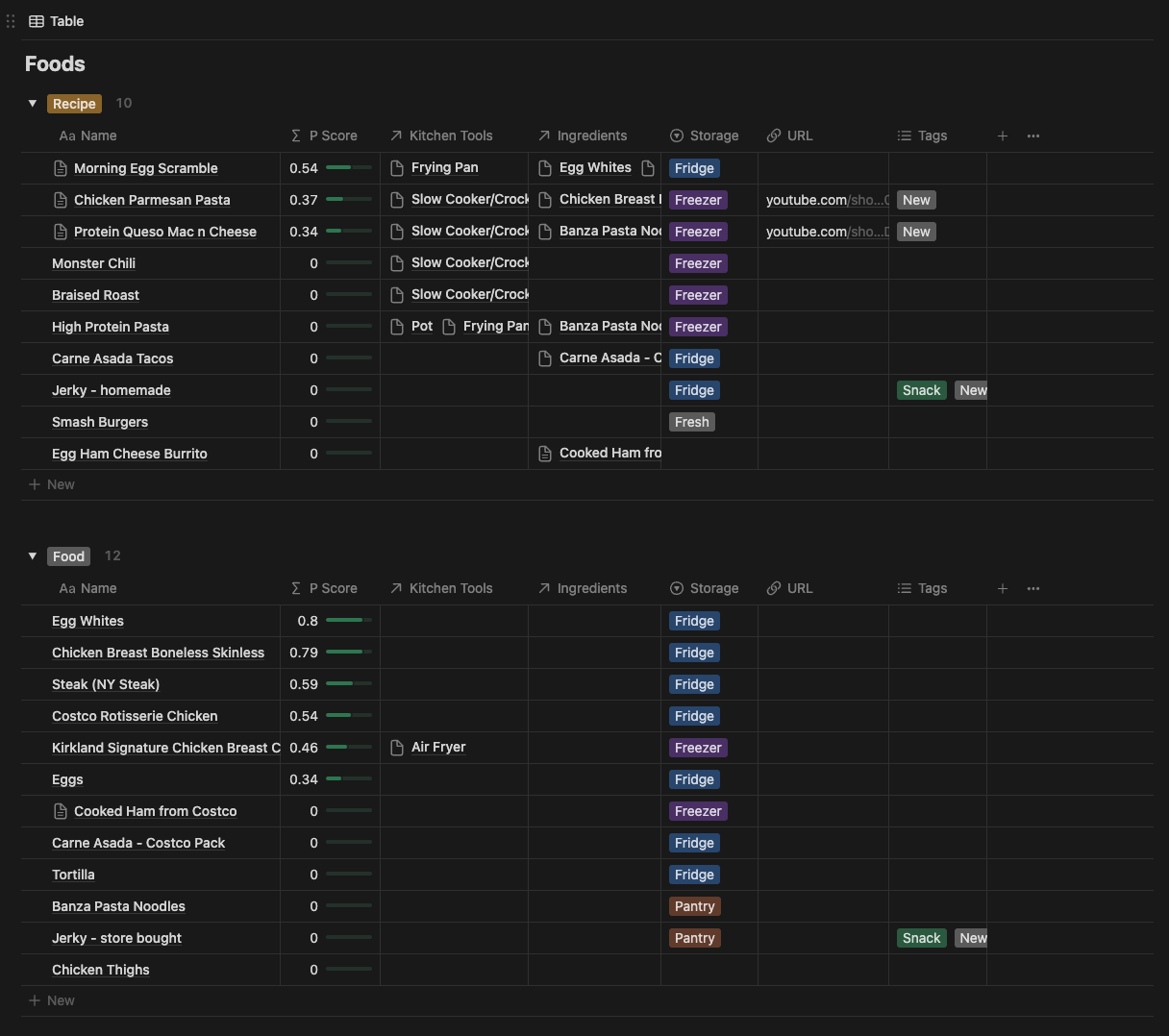Open the URL column header in the Recipe group
This screenshot has width=1169, height=1036.
coord(790,136)
